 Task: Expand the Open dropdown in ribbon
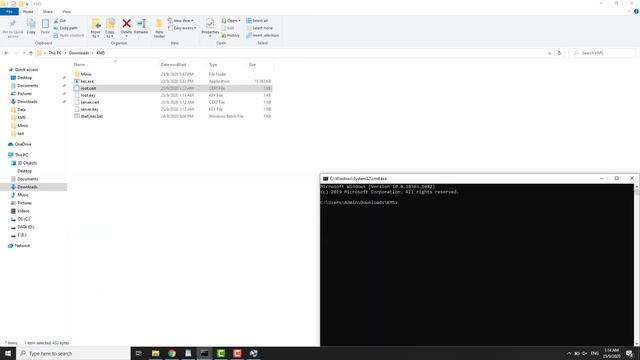(231, 21)
